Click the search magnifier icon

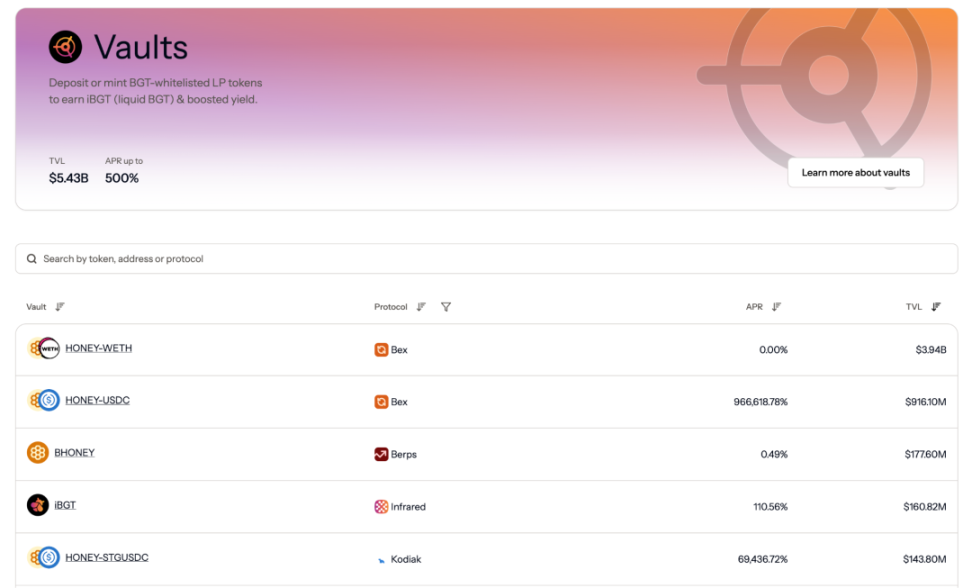32,259
